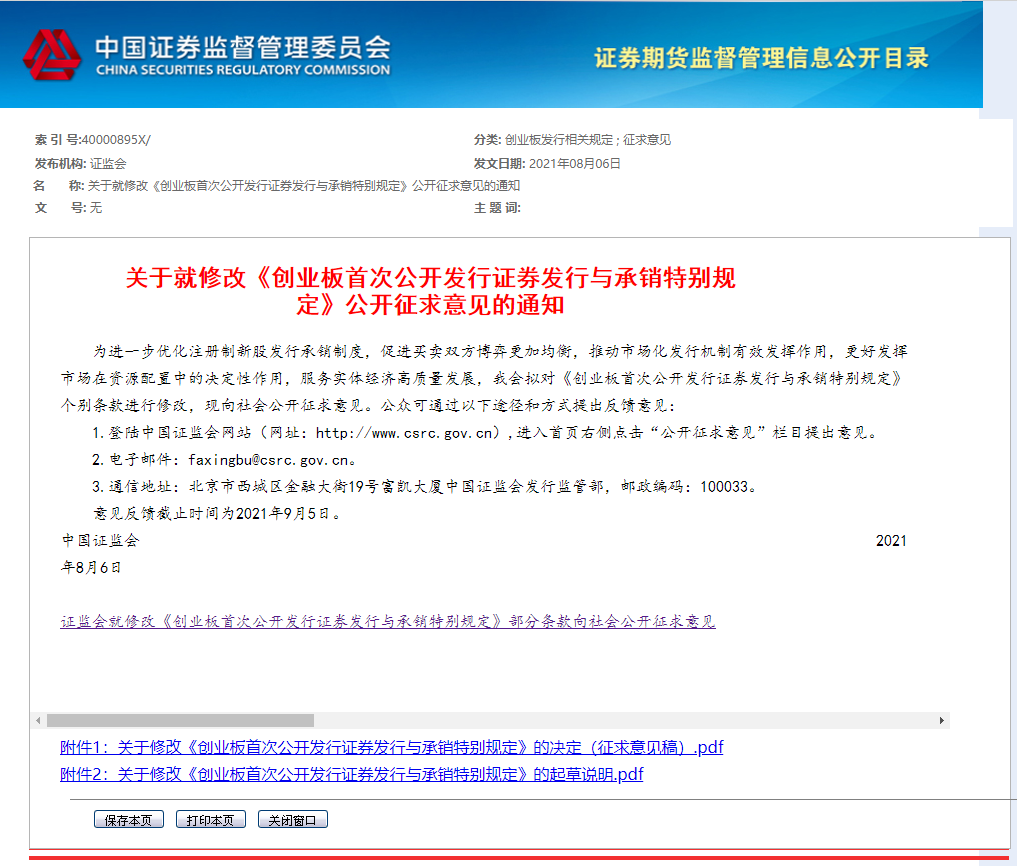Open the 证监会就修改 部分条款向社会公开征求意见 link
This screenshot has width=1017, height=866.
click(387, 621)
